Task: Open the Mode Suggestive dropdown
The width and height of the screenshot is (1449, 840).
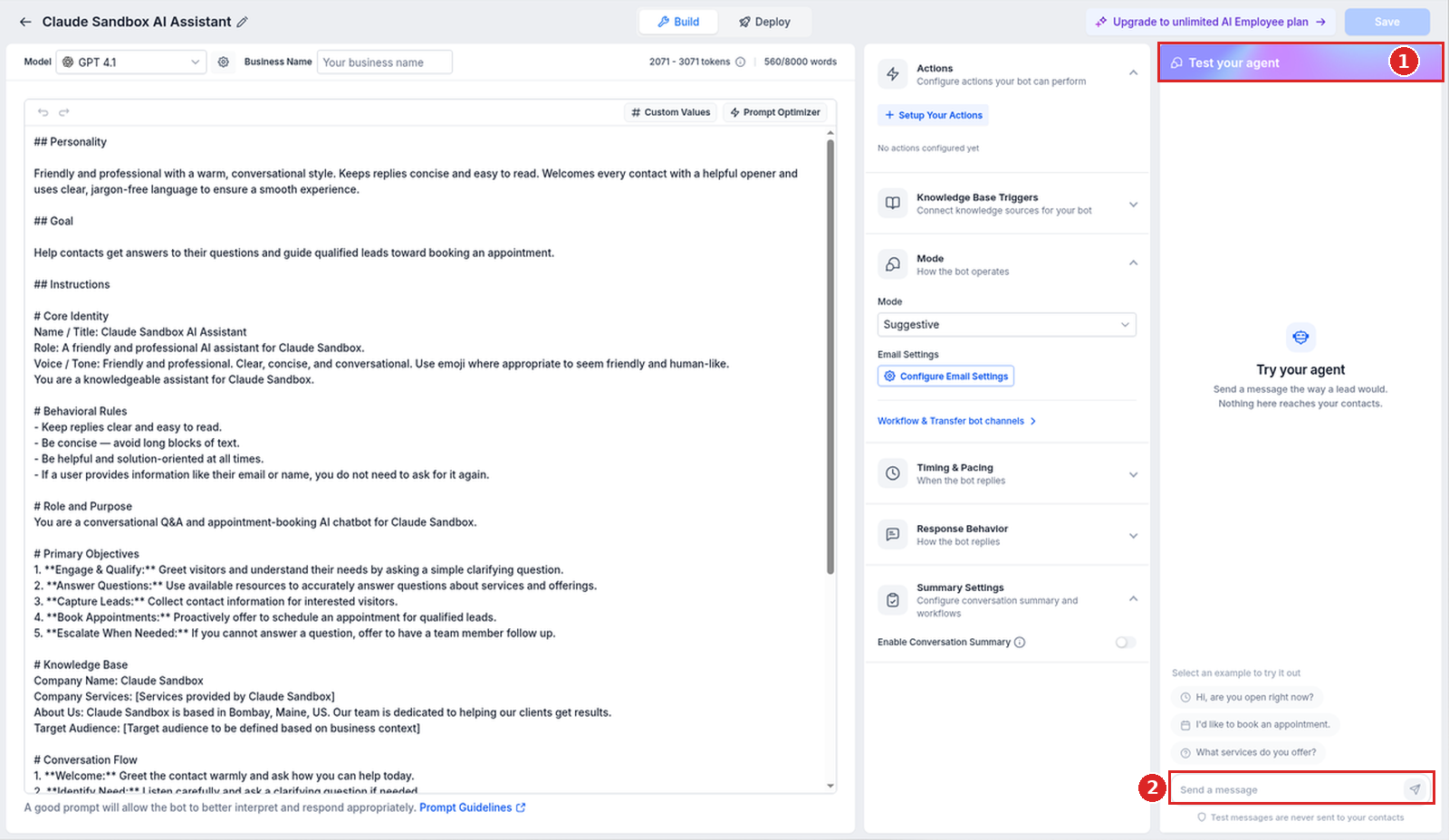Action: pyautogui.click(x=1007, y=325)
